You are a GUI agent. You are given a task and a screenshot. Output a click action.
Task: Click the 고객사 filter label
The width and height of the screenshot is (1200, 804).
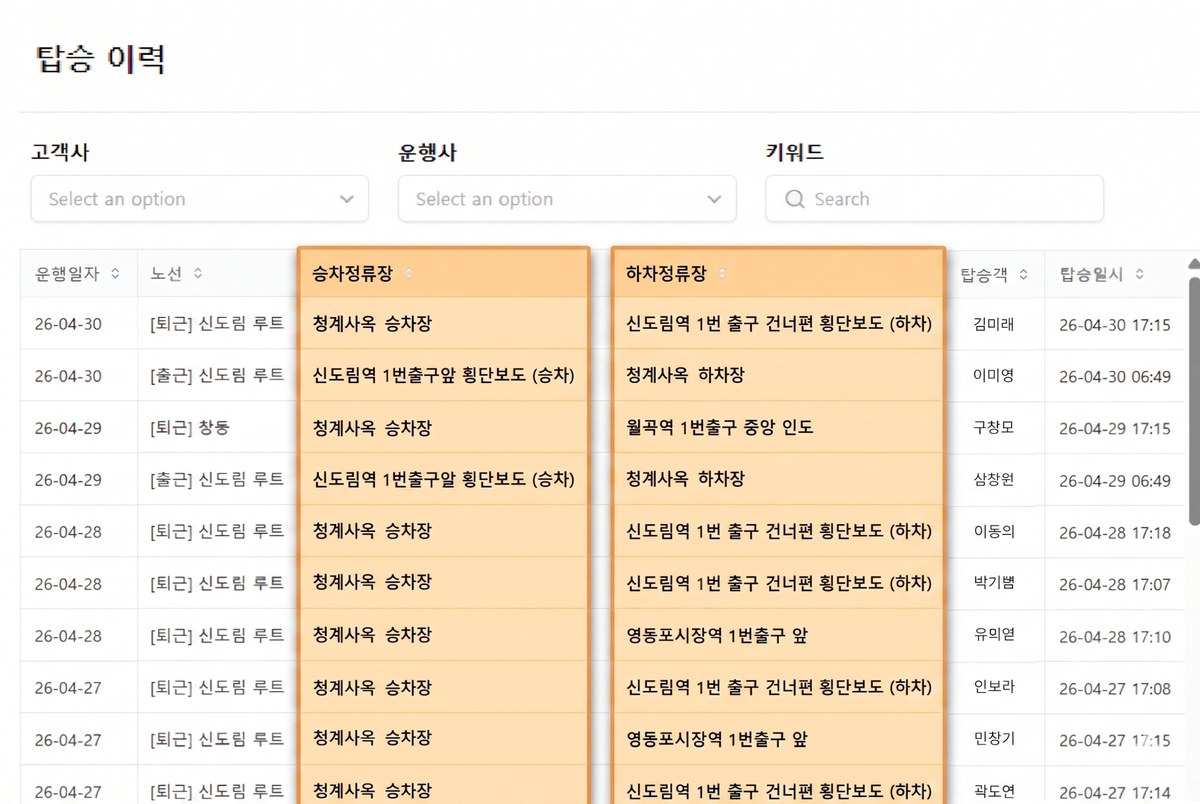(60, 153)
